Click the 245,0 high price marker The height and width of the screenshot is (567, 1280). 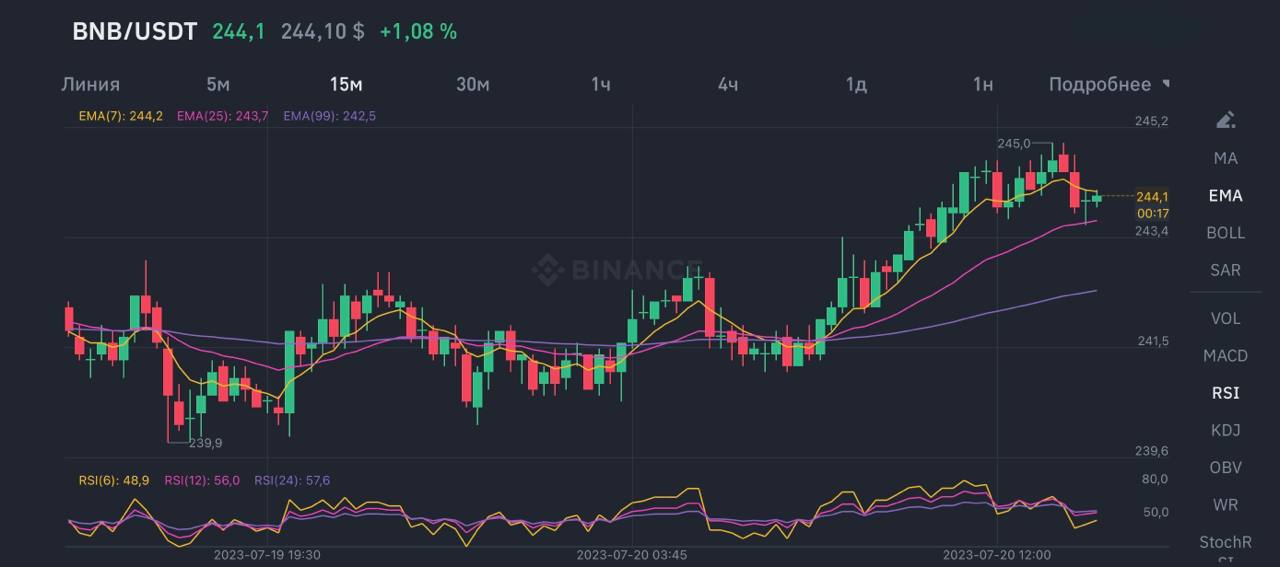1014,143
